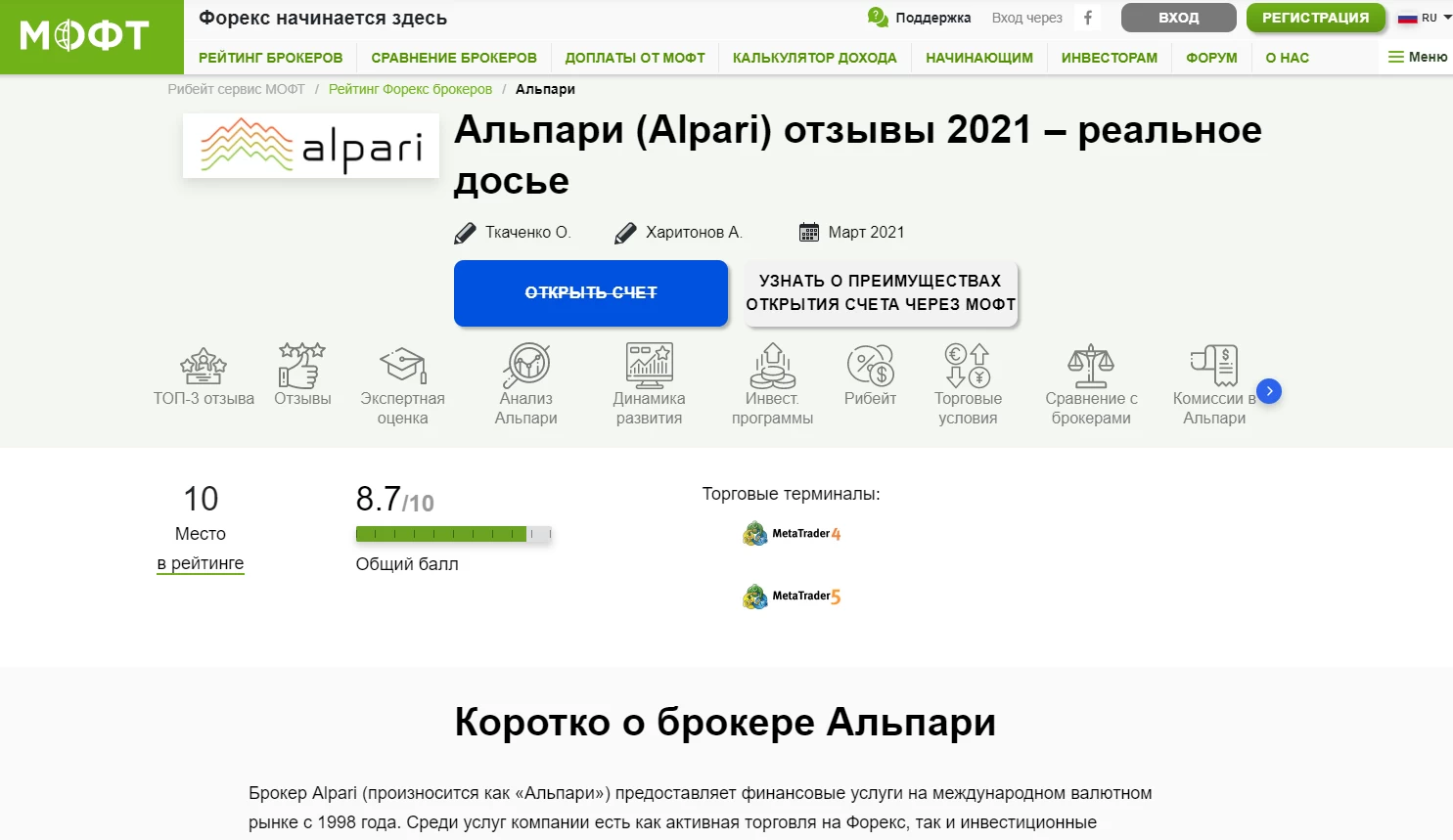Open the hamburger Меню
1453x840 pixels.
tap(1418, 57)
